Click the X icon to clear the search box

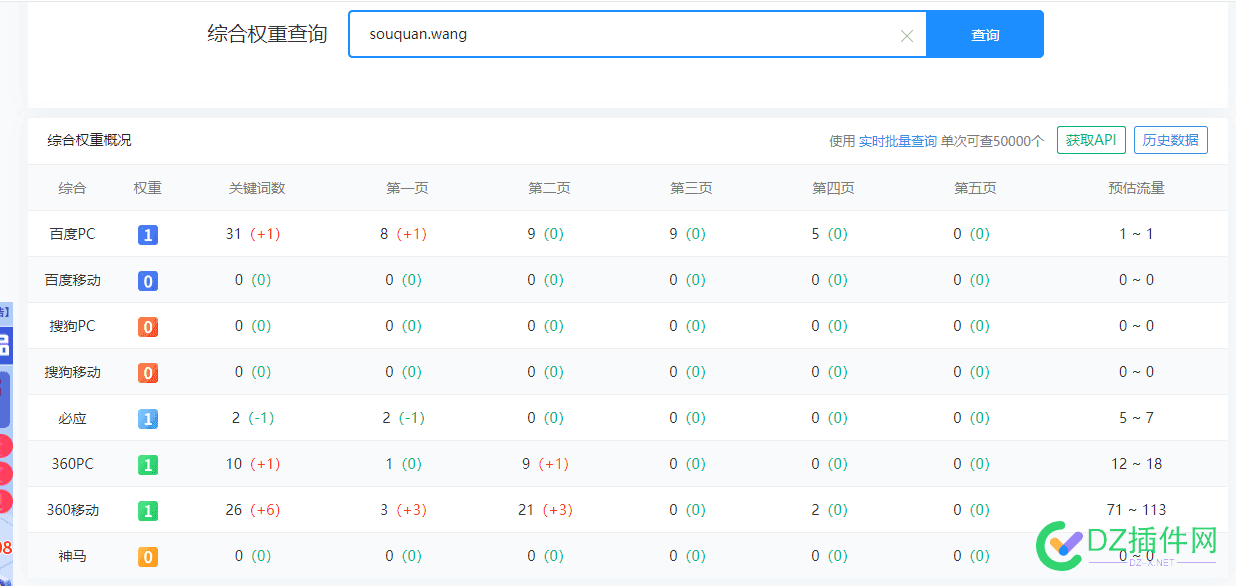point(906,34)
